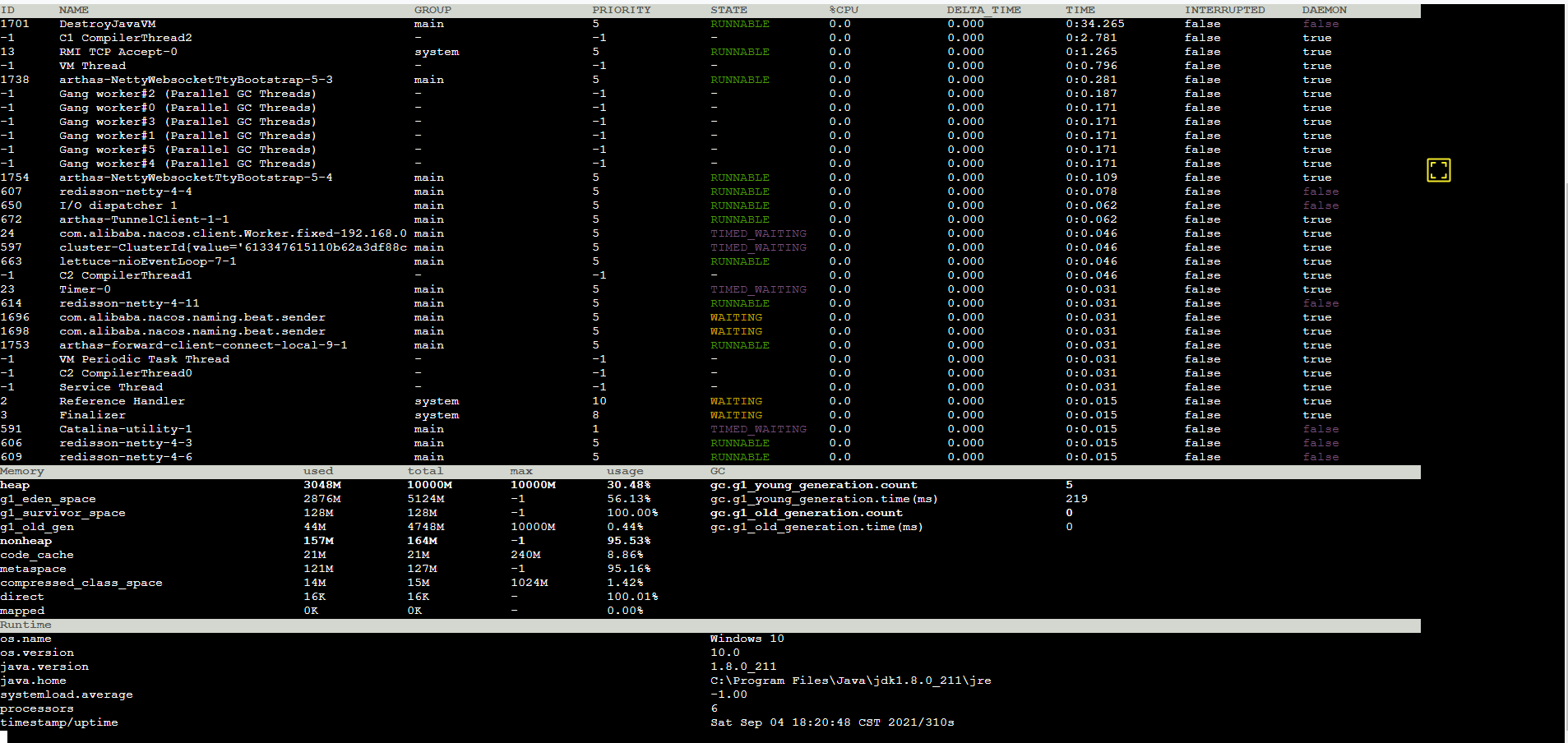Image resolution: width=1568 pixels, height=743 pixels.
Task: Select the Finalizer thread name
Action: click(x=92, y=415)
